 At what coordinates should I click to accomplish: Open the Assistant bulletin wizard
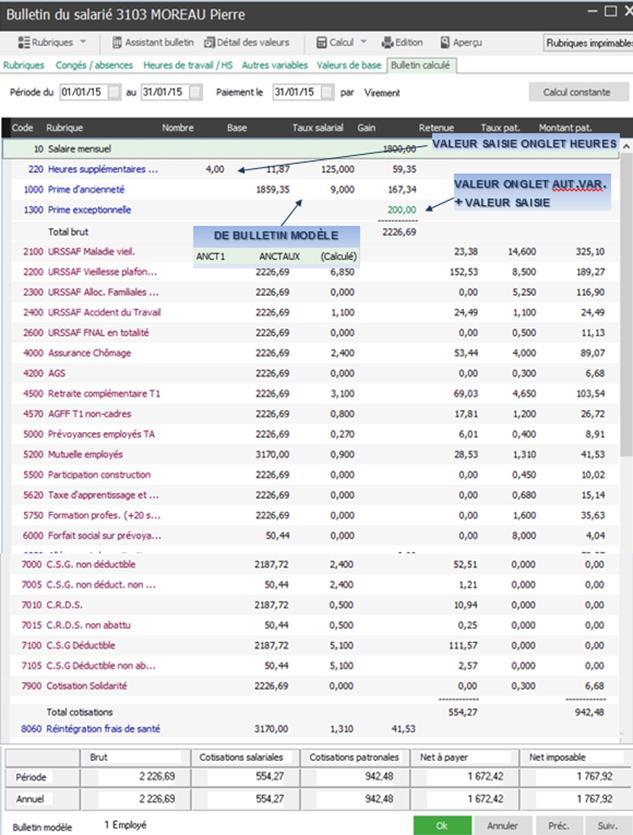pos(153,43)
